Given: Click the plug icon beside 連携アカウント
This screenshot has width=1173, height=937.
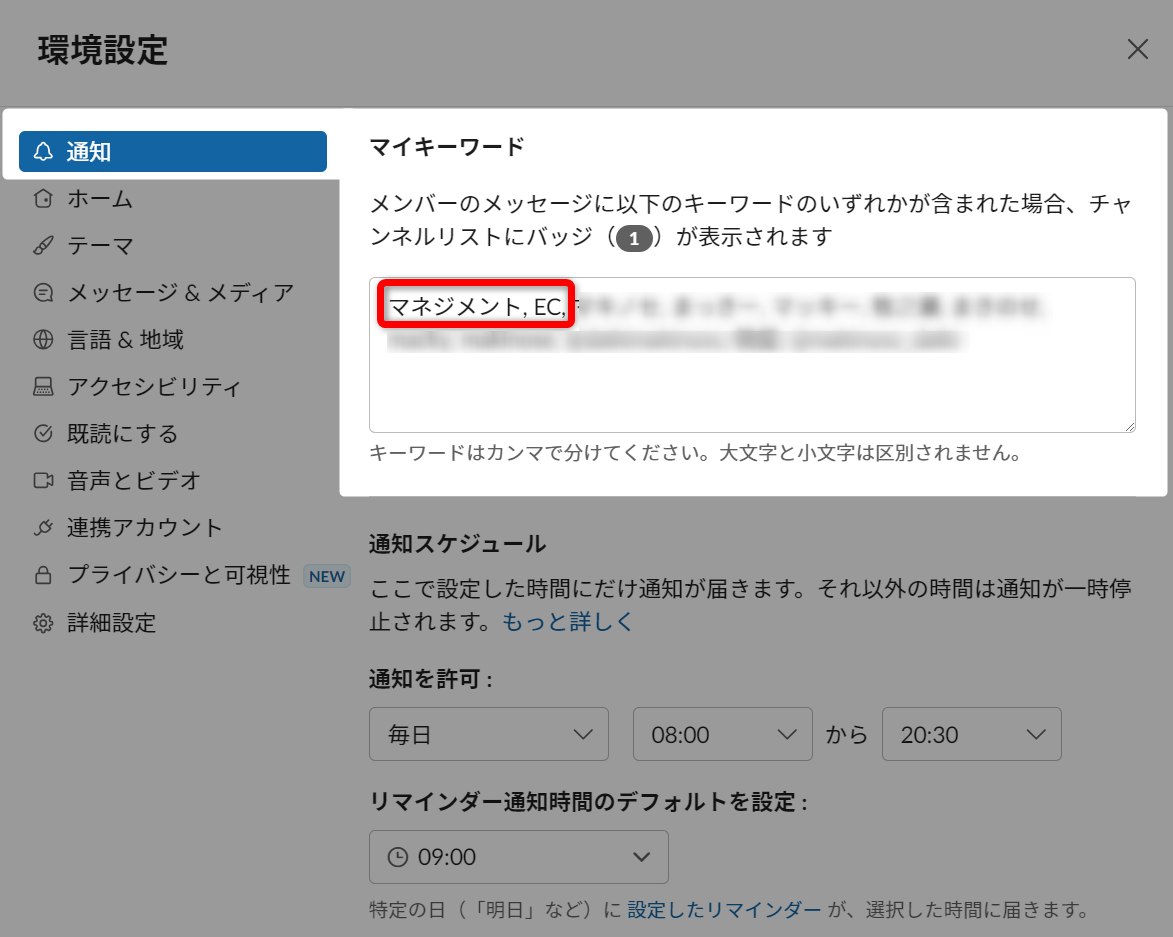Looking at the screenshot, I should click(43, 528).
